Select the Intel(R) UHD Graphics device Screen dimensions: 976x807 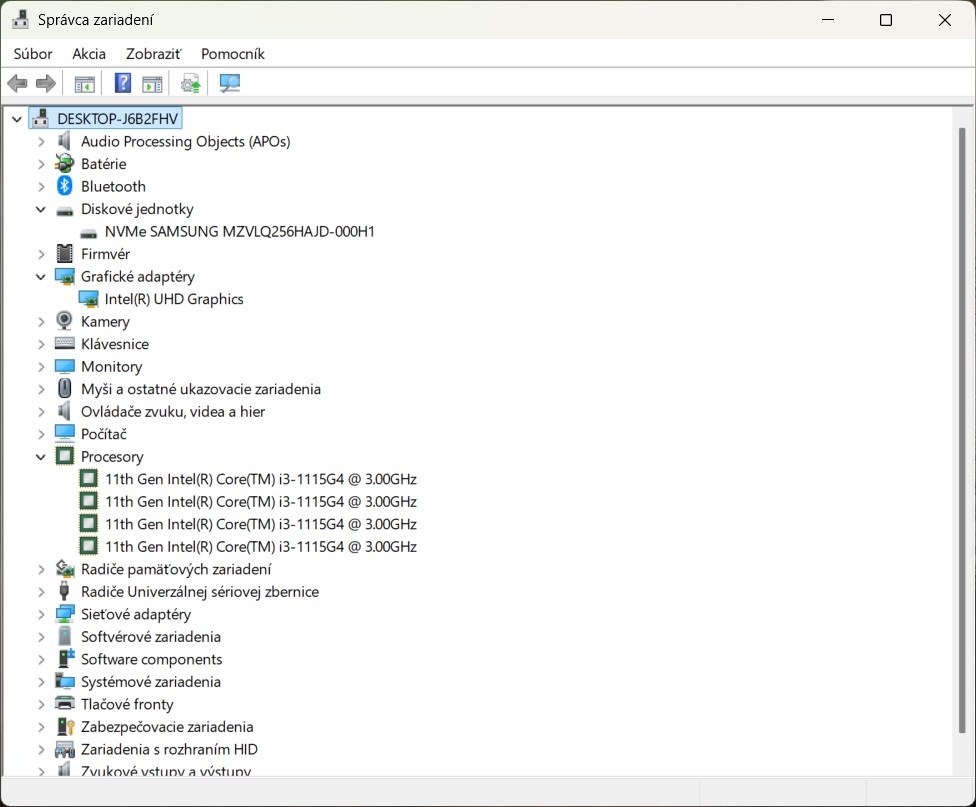pos(174,299)
